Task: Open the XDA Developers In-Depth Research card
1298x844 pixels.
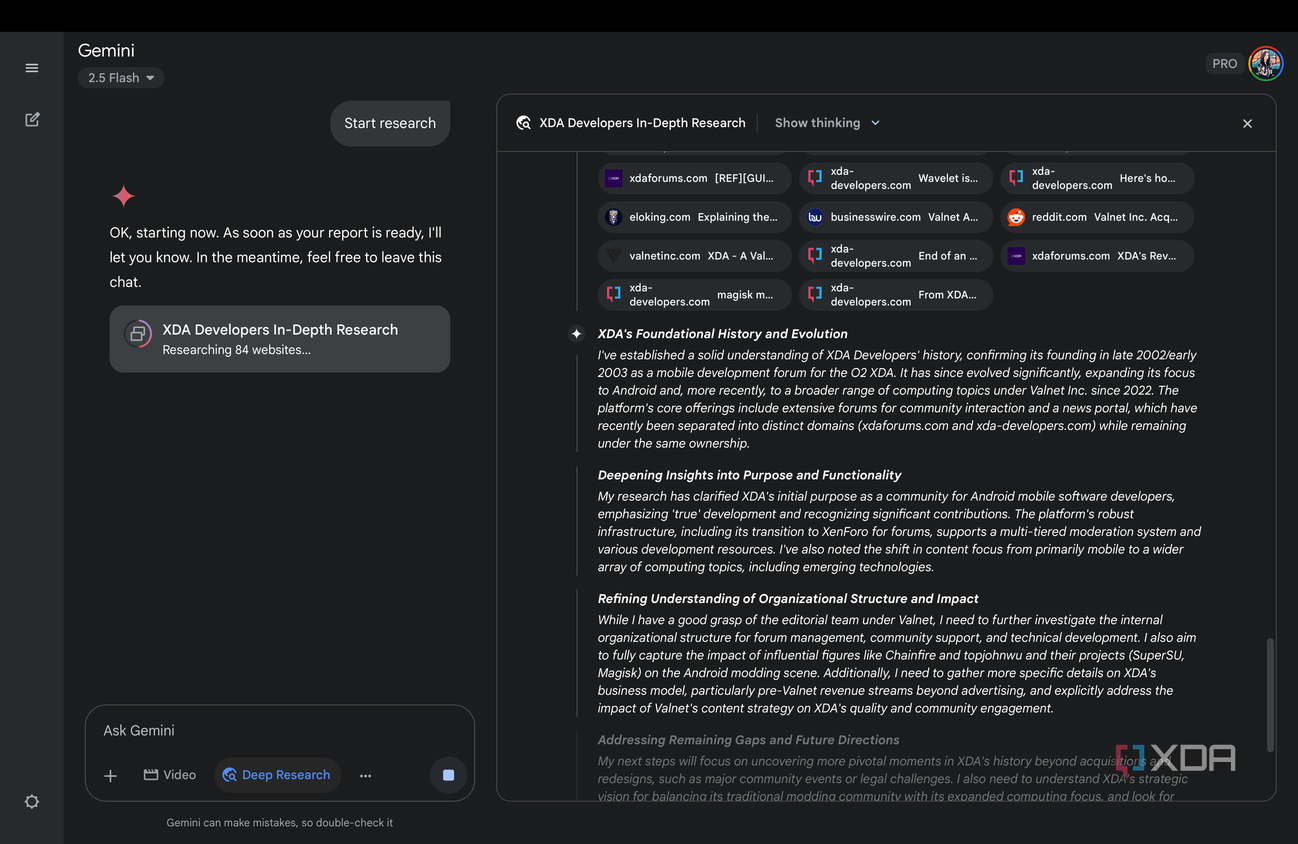Action: pyautogui.click(x=280, y=339)
